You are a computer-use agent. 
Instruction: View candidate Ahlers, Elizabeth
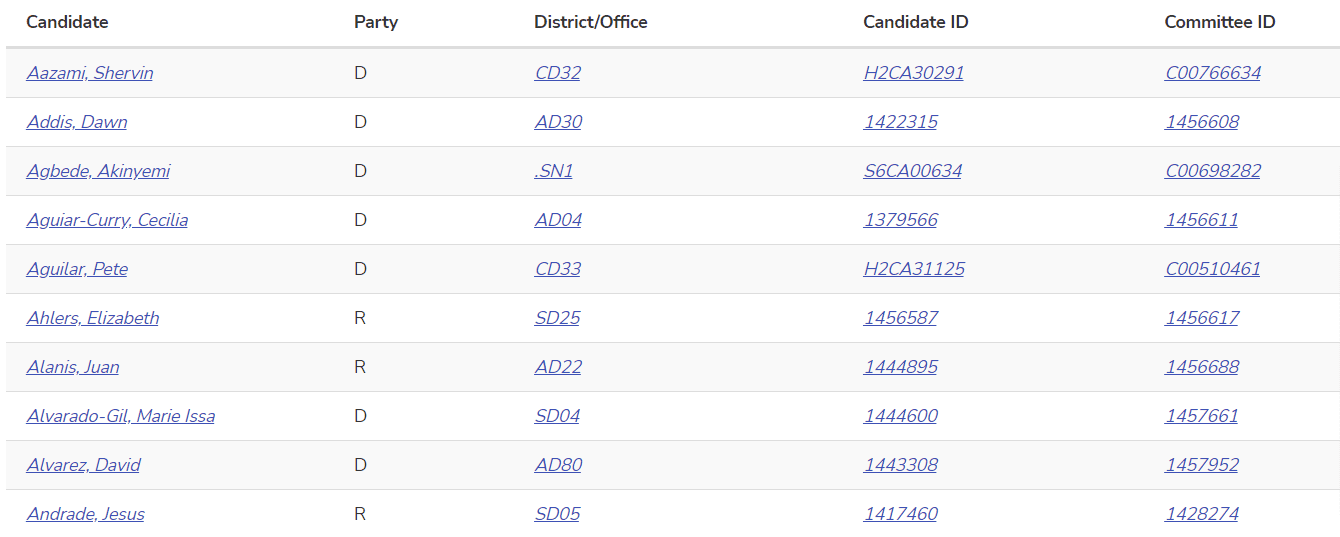(93, 318)
